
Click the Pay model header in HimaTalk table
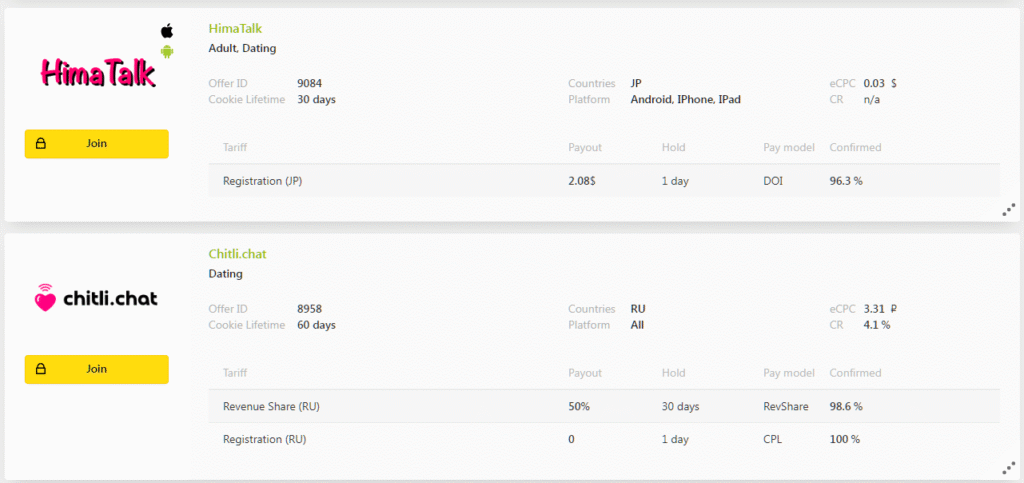[x=789, y=148]
